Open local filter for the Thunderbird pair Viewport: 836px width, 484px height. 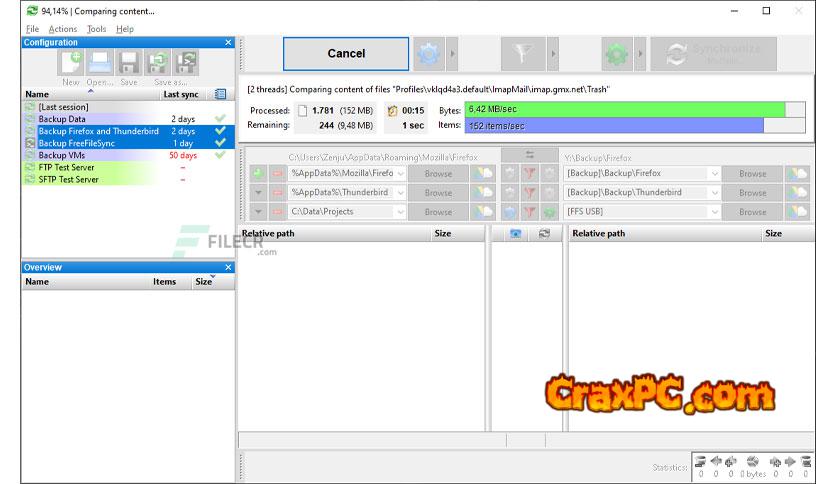click(x=529, y=192)
